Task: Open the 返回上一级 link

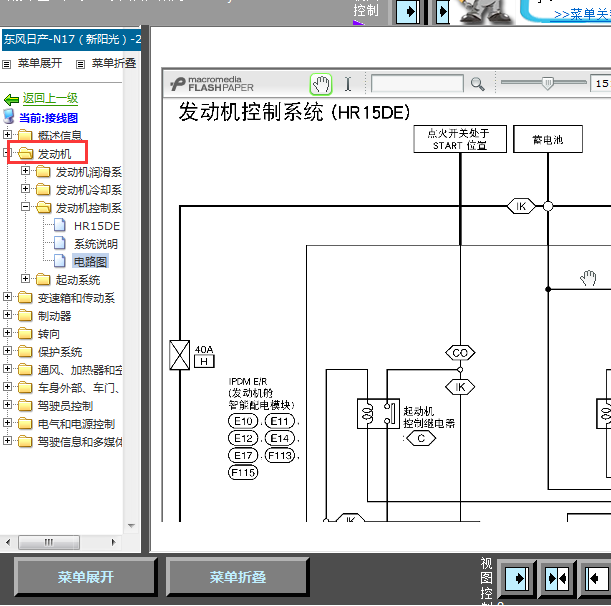Action: [50, 99]
